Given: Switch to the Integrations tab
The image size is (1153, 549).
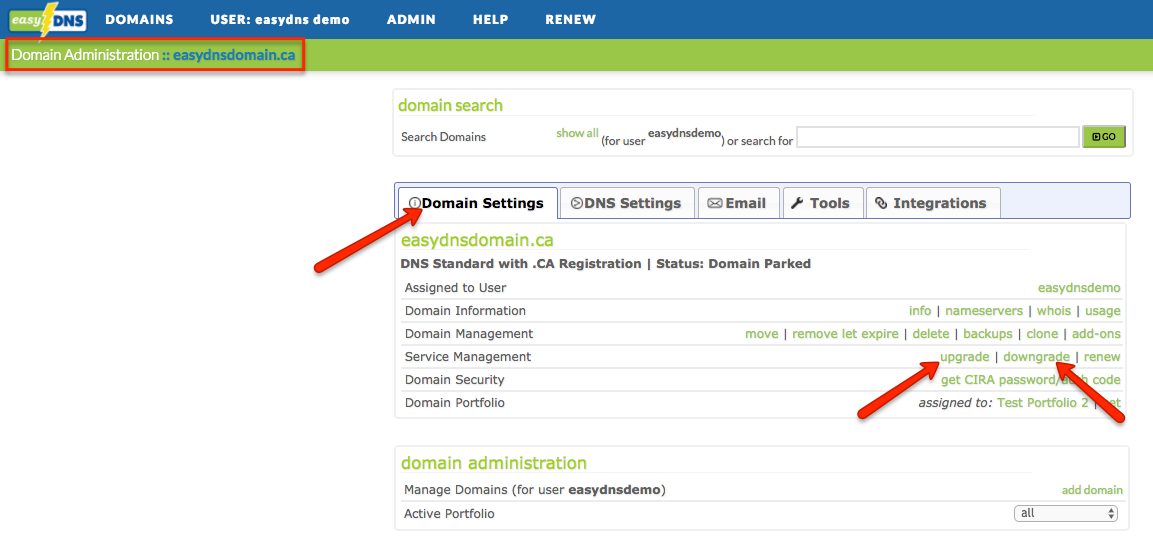Looking at the screenshot, I should (932, 203).
